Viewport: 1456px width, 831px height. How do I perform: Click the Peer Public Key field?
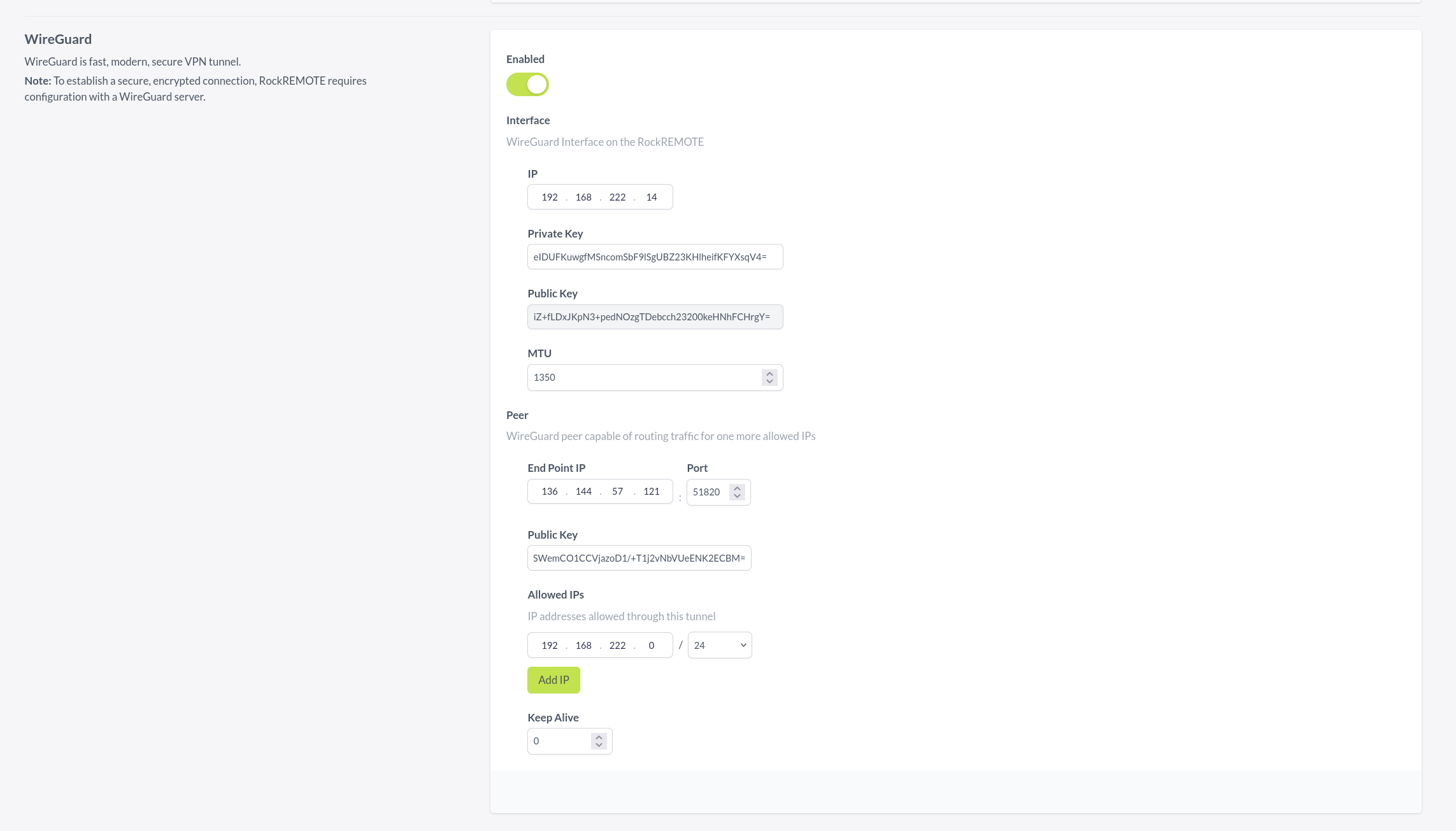639,558
